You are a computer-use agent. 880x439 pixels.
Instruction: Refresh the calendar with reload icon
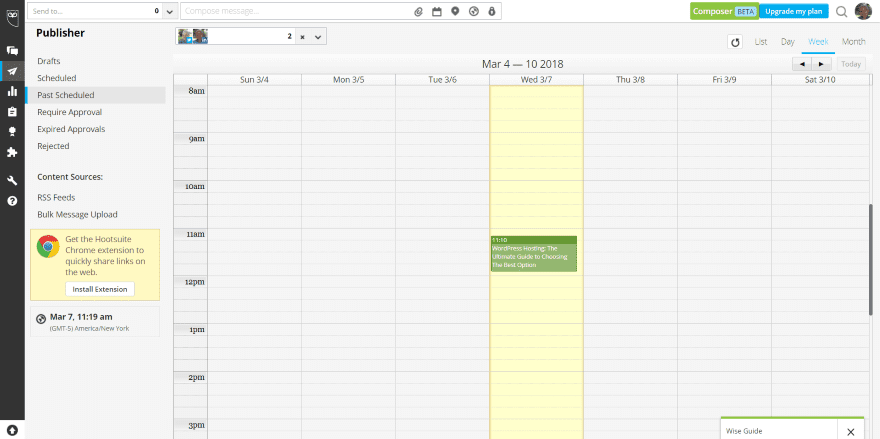735,42
